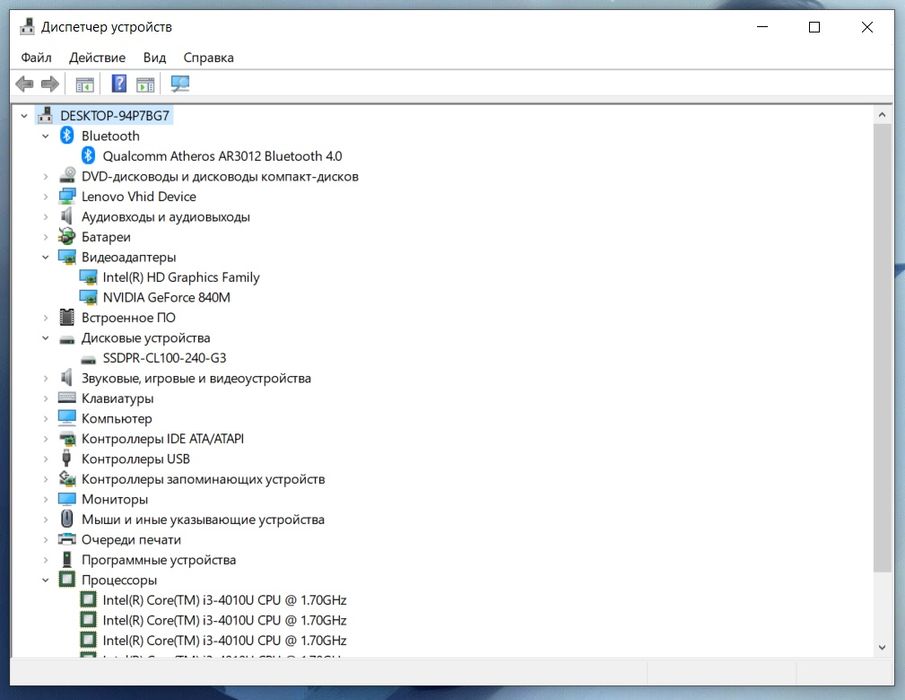The width and height of the screenshot is (905, 700).
Task: Toggle the action pane toolbar icon
Action: (145, 84)
